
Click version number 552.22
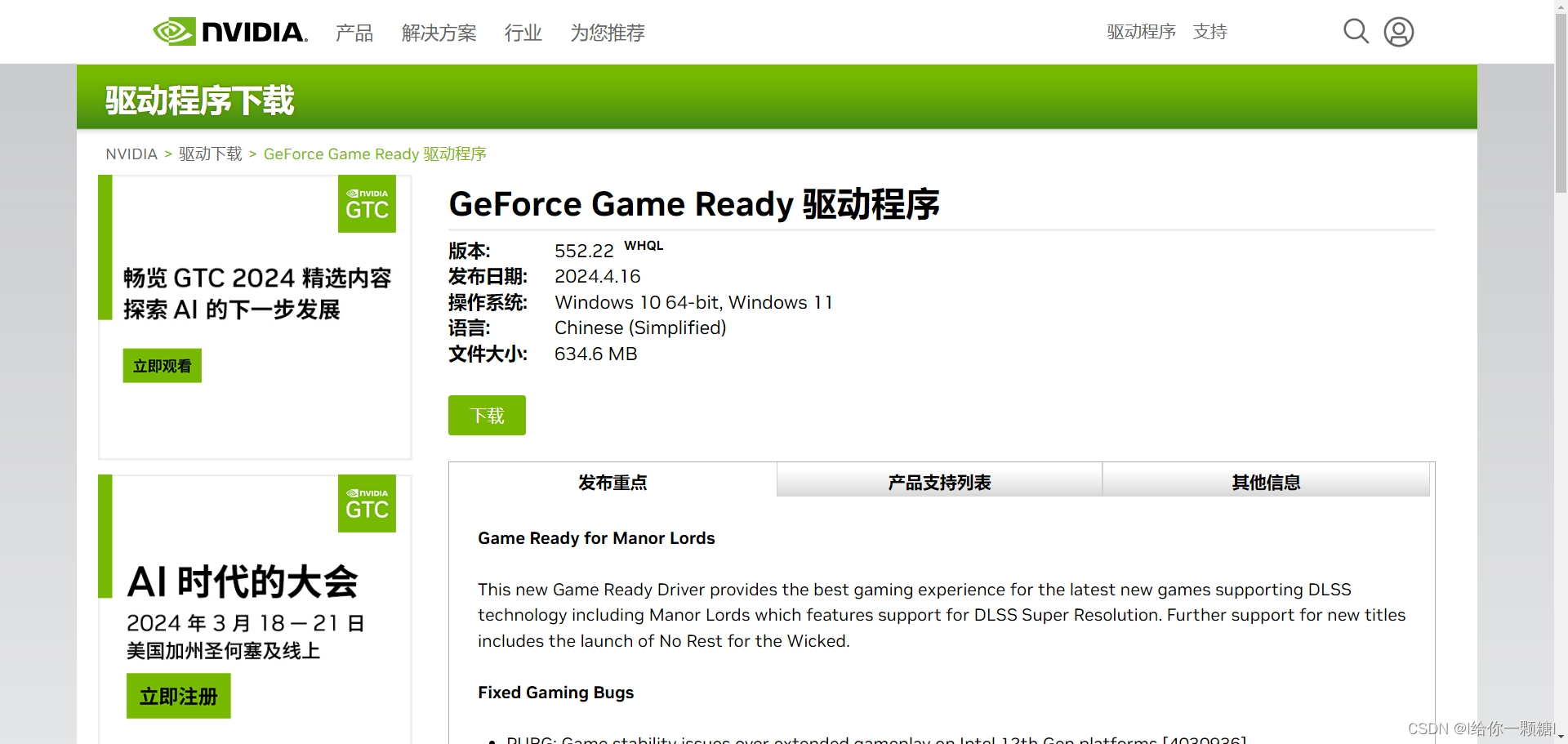584,251
